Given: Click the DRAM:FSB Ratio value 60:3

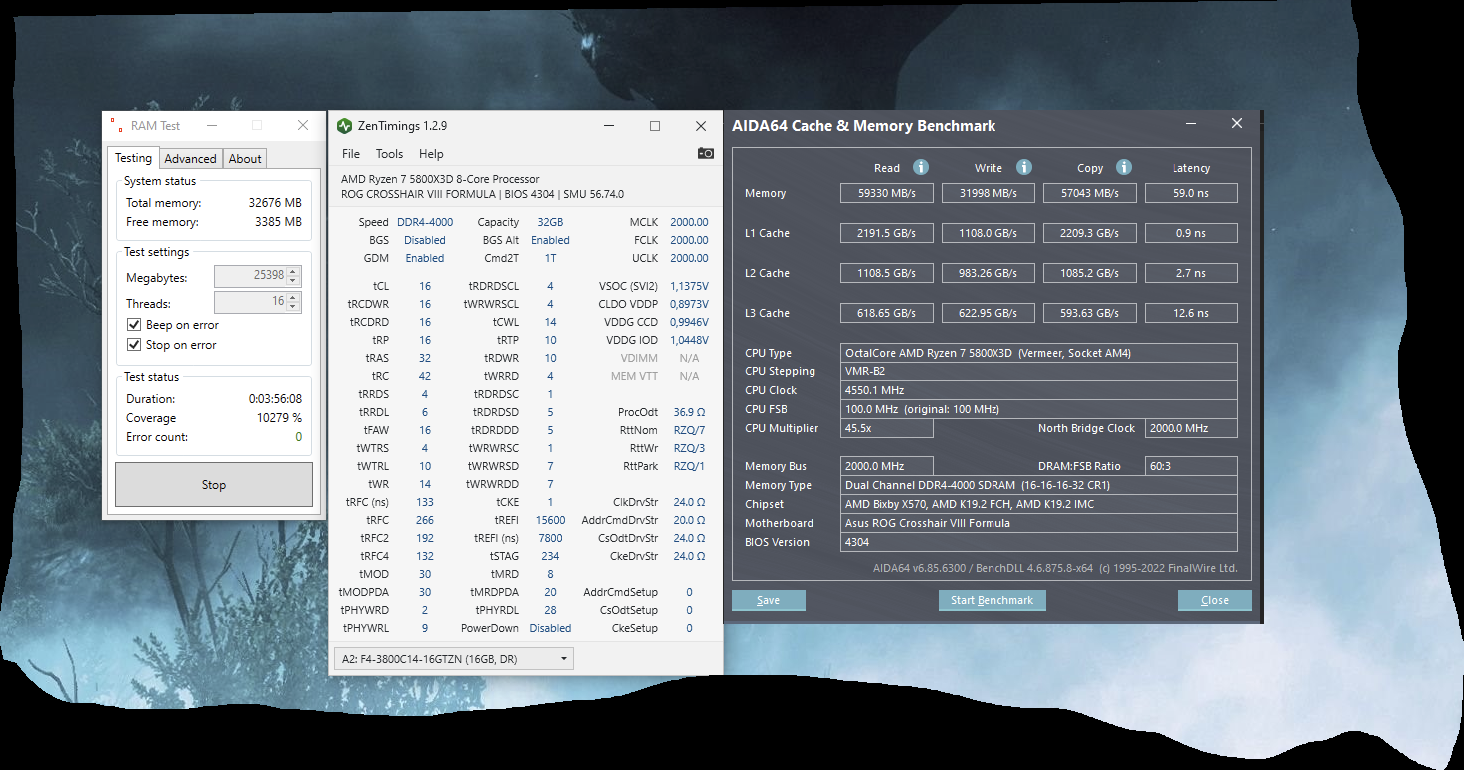Looking at the screenshot, I should tap(1191, 466).
